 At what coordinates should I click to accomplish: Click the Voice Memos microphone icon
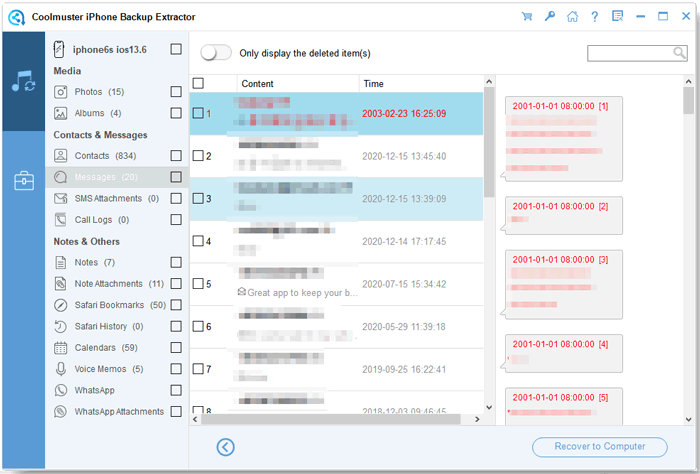[x=60, y=369]
